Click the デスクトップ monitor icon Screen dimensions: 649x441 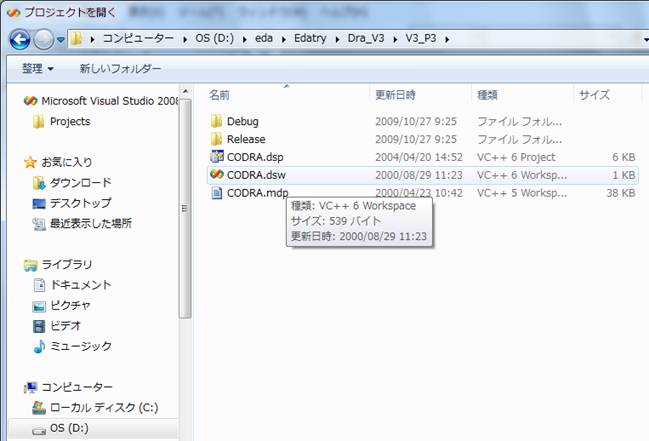coord(39,203)
